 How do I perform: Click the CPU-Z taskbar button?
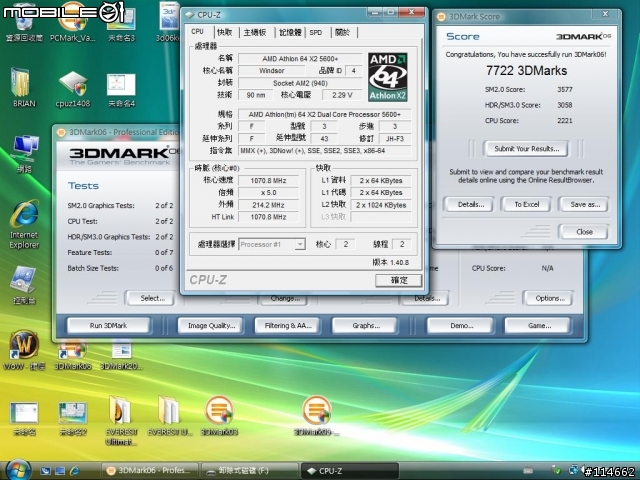349,471
